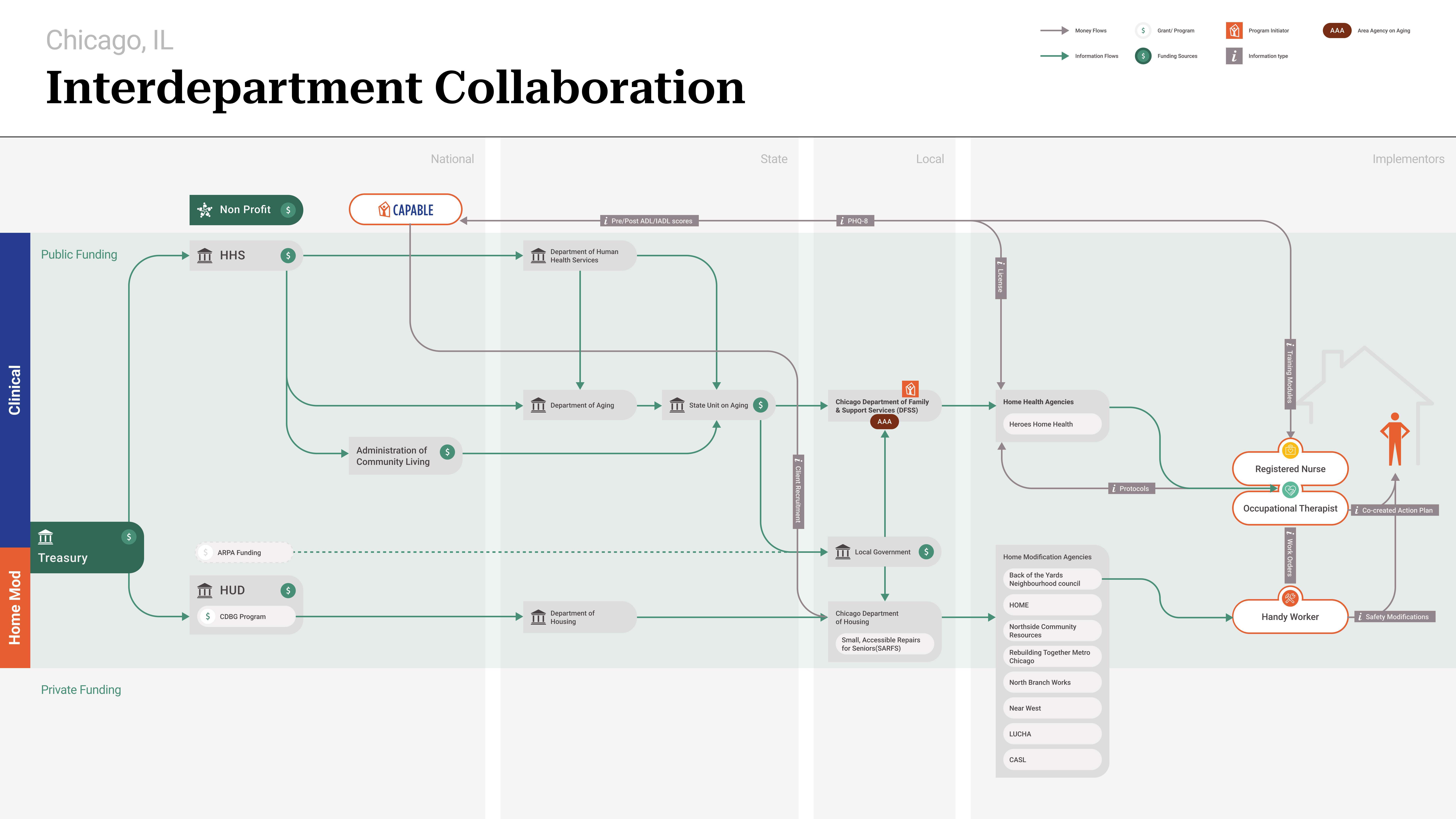Click the orange person figure icon

tap(1395, 439)
